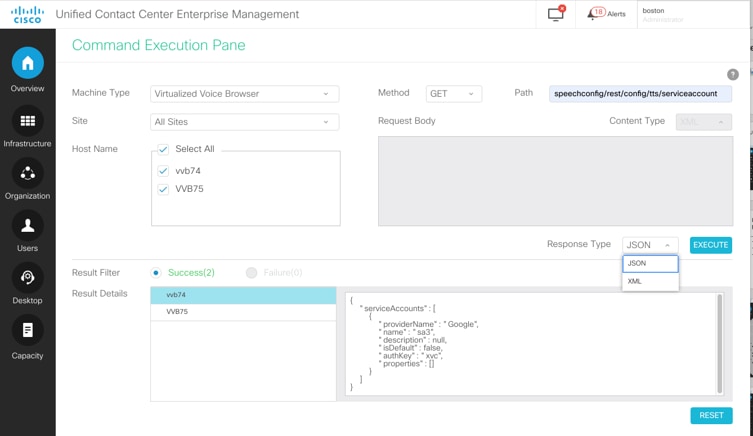Toggle the Select All checkbox
This screenshot has height=436, width=753.
[163, 149]
